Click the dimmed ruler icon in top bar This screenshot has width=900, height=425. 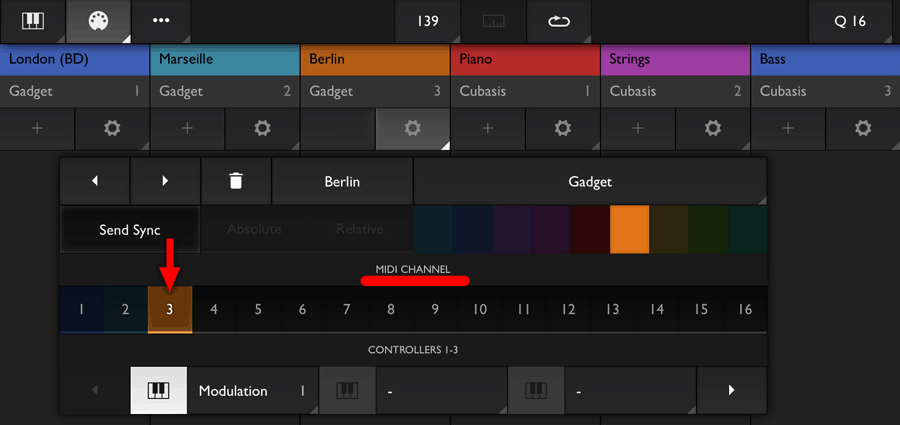click(493, 21)
